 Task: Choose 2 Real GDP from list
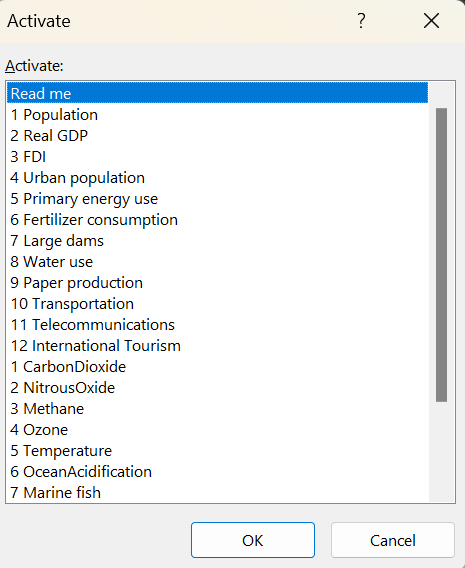tap(217, 135)
